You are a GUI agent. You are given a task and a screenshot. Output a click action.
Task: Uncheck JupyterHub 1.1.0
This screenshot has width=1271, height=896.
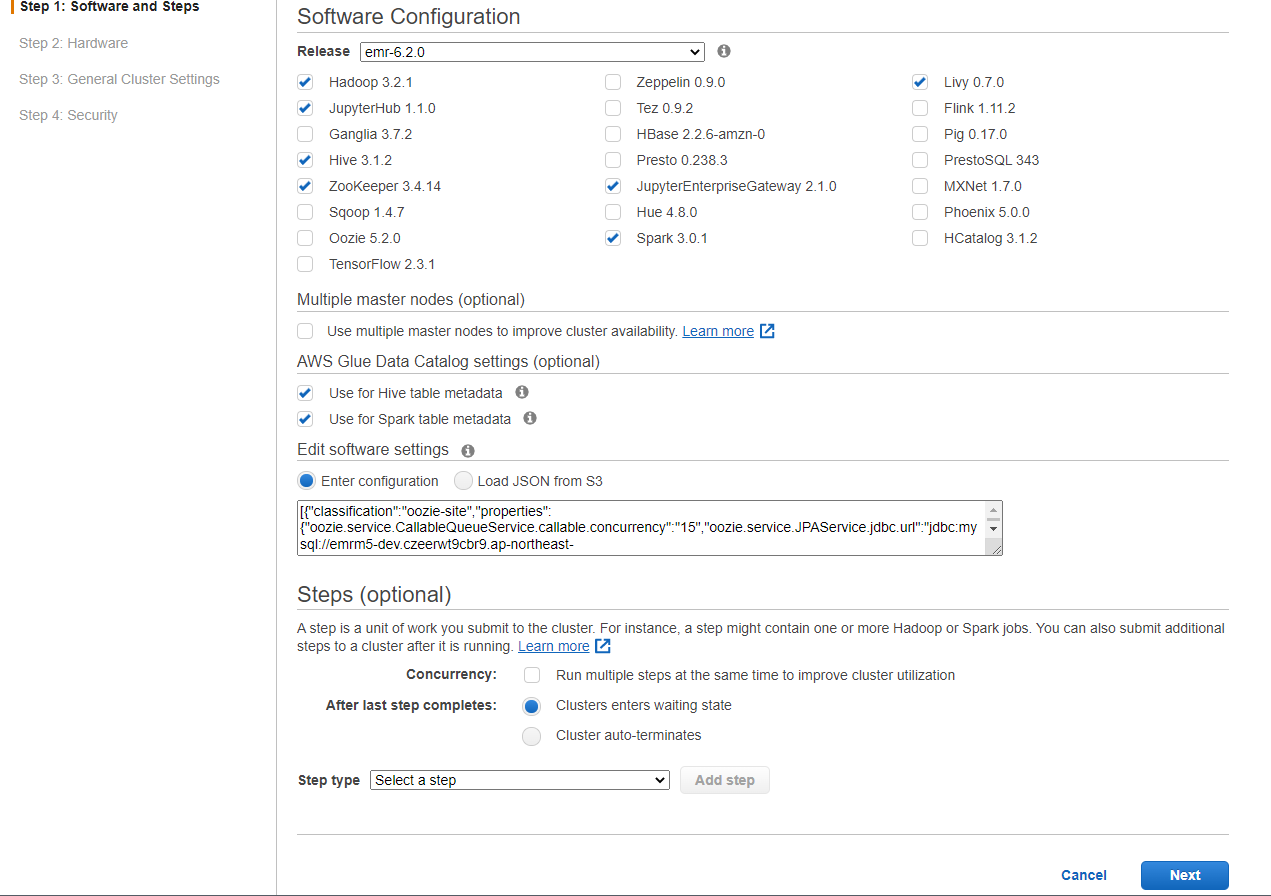pyautogui.click(x=305, y=108)
